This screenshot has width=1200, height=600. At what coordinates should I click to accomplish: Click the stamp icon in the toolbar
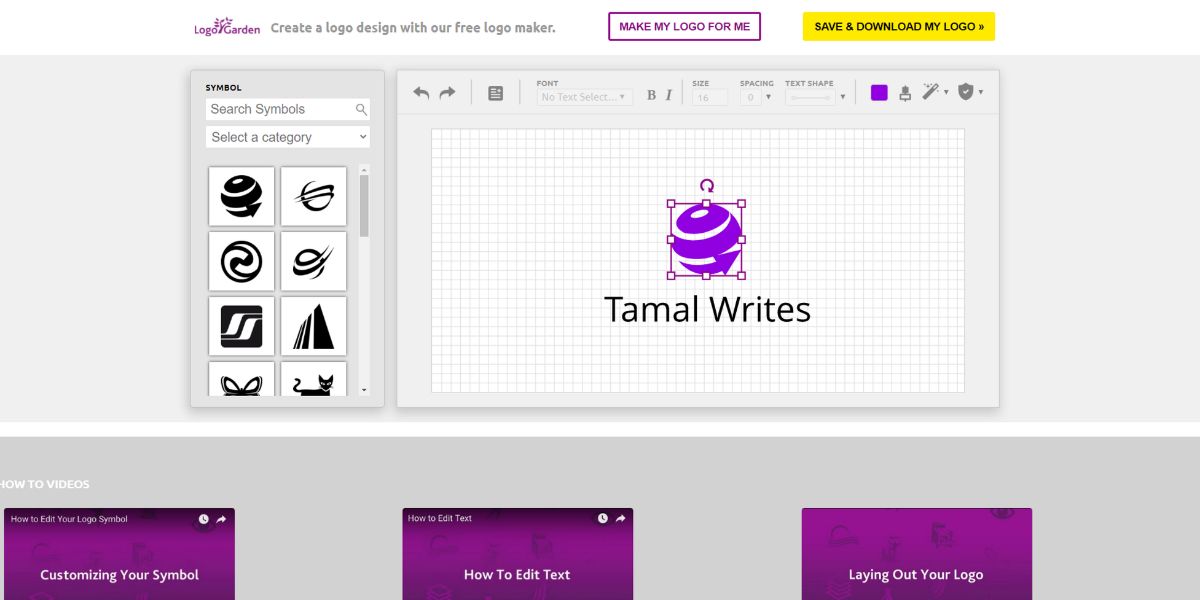[x=905, y=93]
